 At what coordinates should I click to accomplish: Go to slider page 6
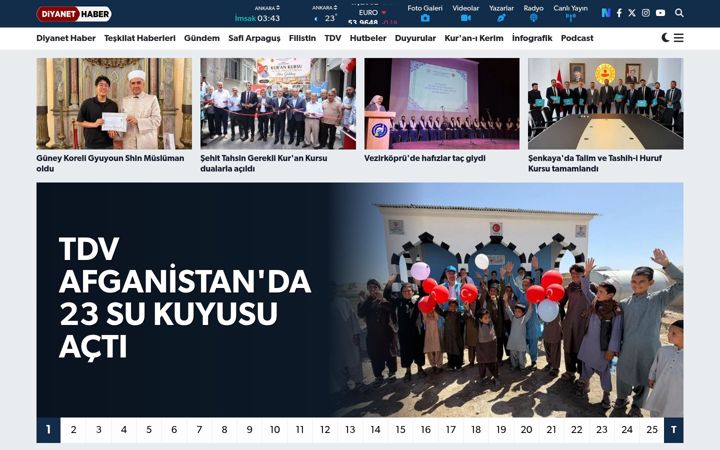[174, 430]
